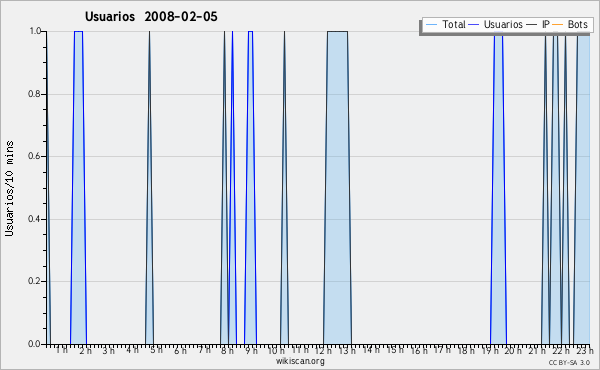Screen dimensions: 600x370
Task: Click the 17 h x-axis label
Action: coord(442,350)
